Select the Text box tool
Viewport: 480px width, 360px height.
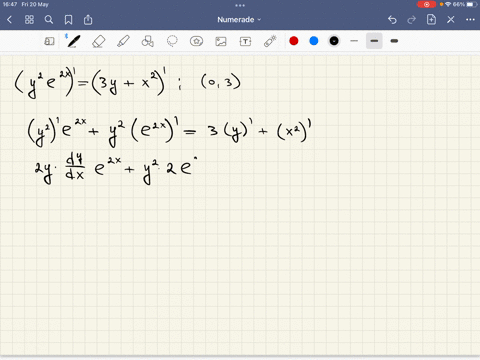tap(245, 41)
